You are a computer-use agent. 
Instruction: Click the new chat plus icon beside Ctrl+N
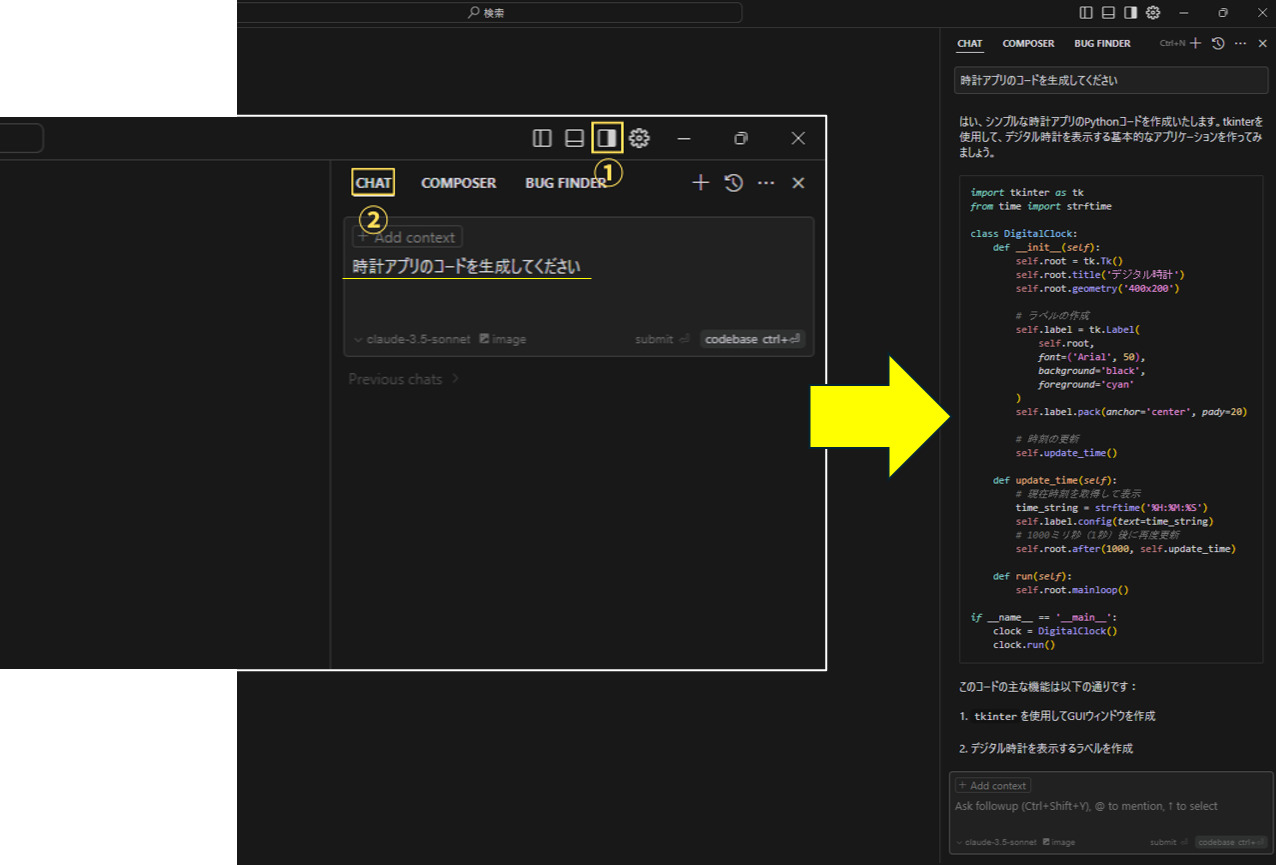coord(1195,43)
